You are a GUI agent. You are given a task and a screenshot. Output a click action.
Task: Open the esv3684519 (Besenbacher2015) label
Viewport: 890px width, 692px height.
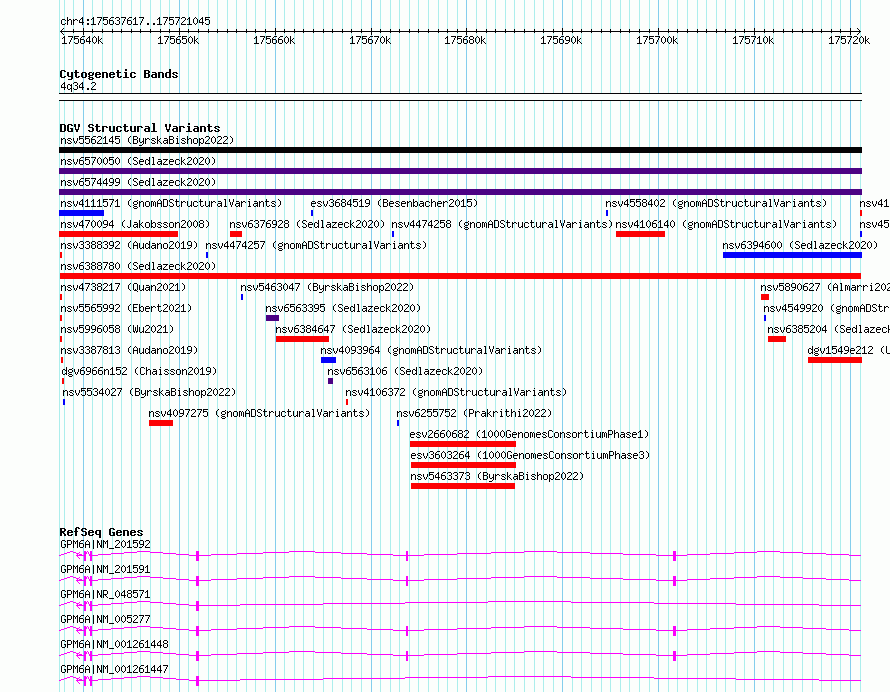click(x=394, y=203)
